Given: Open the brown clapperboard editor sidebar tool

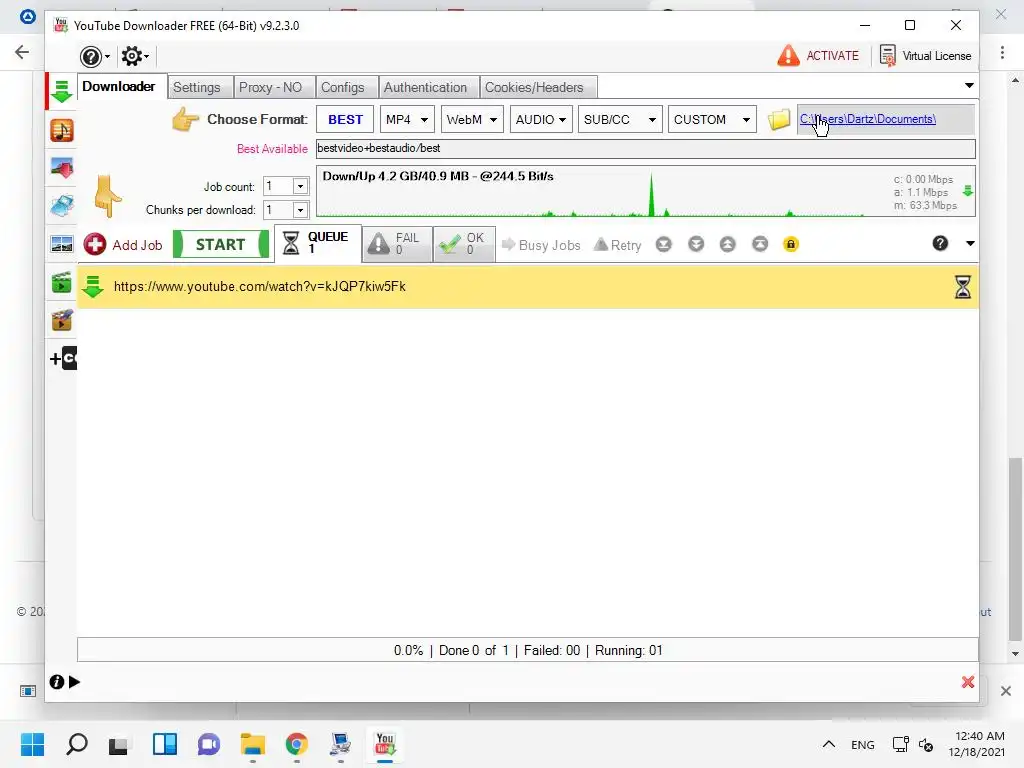Looking at the screenshot, I should click(62, 321).
